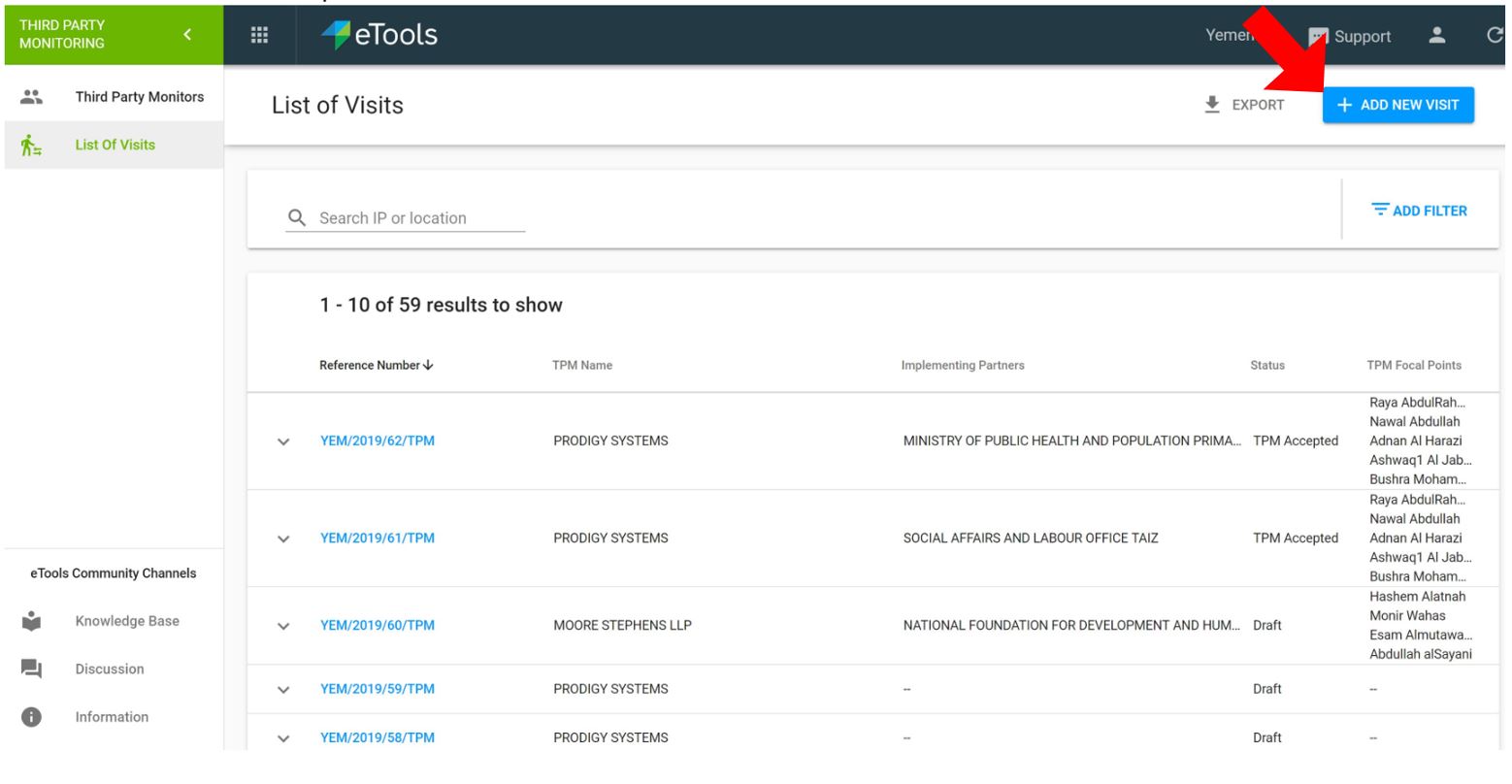This screenshot has height=784, width=1512.
Task: Expand the YEM/2019/62/TPM visit row
Action: tap(283, 440)
